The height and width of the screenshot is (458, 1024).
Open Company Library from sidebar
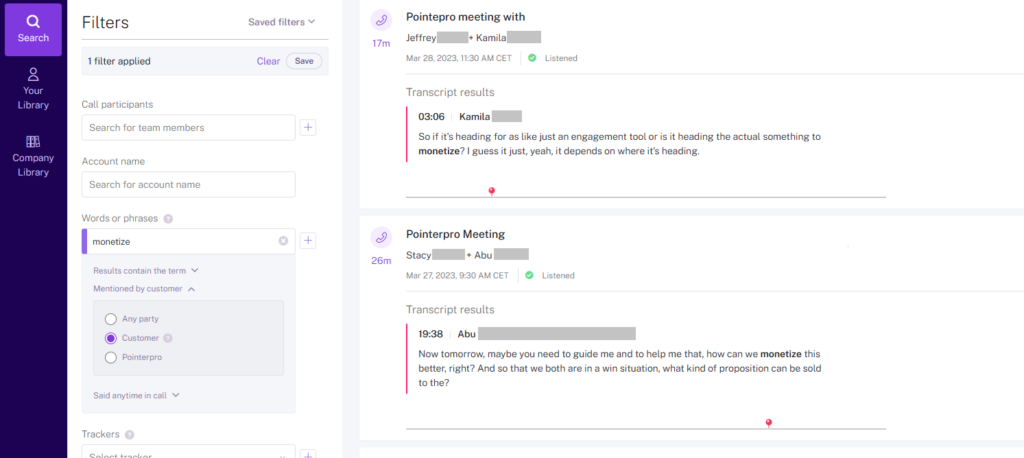pyautogui.click(x=33, y=155)
